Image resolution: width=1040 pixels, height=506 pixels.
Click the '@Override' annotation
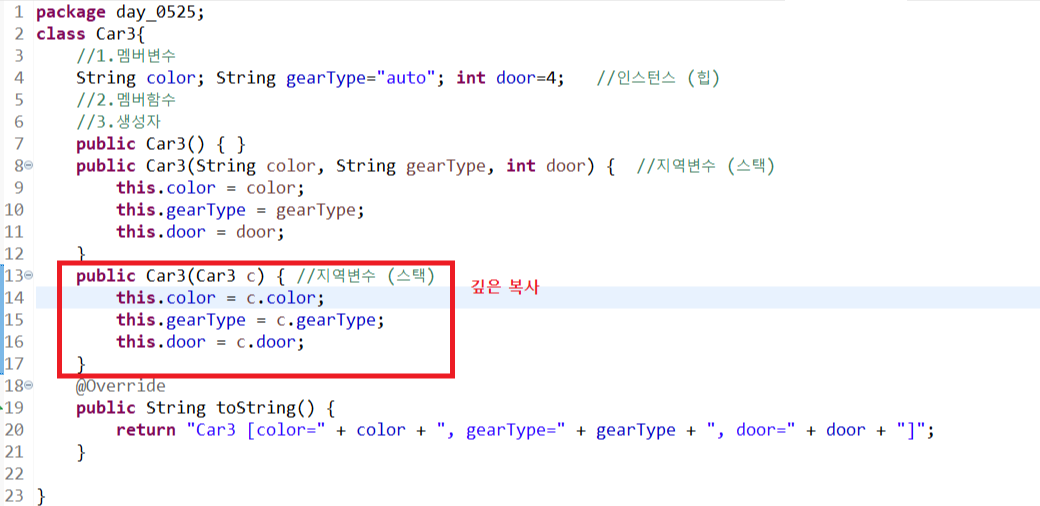coord(120,386)
